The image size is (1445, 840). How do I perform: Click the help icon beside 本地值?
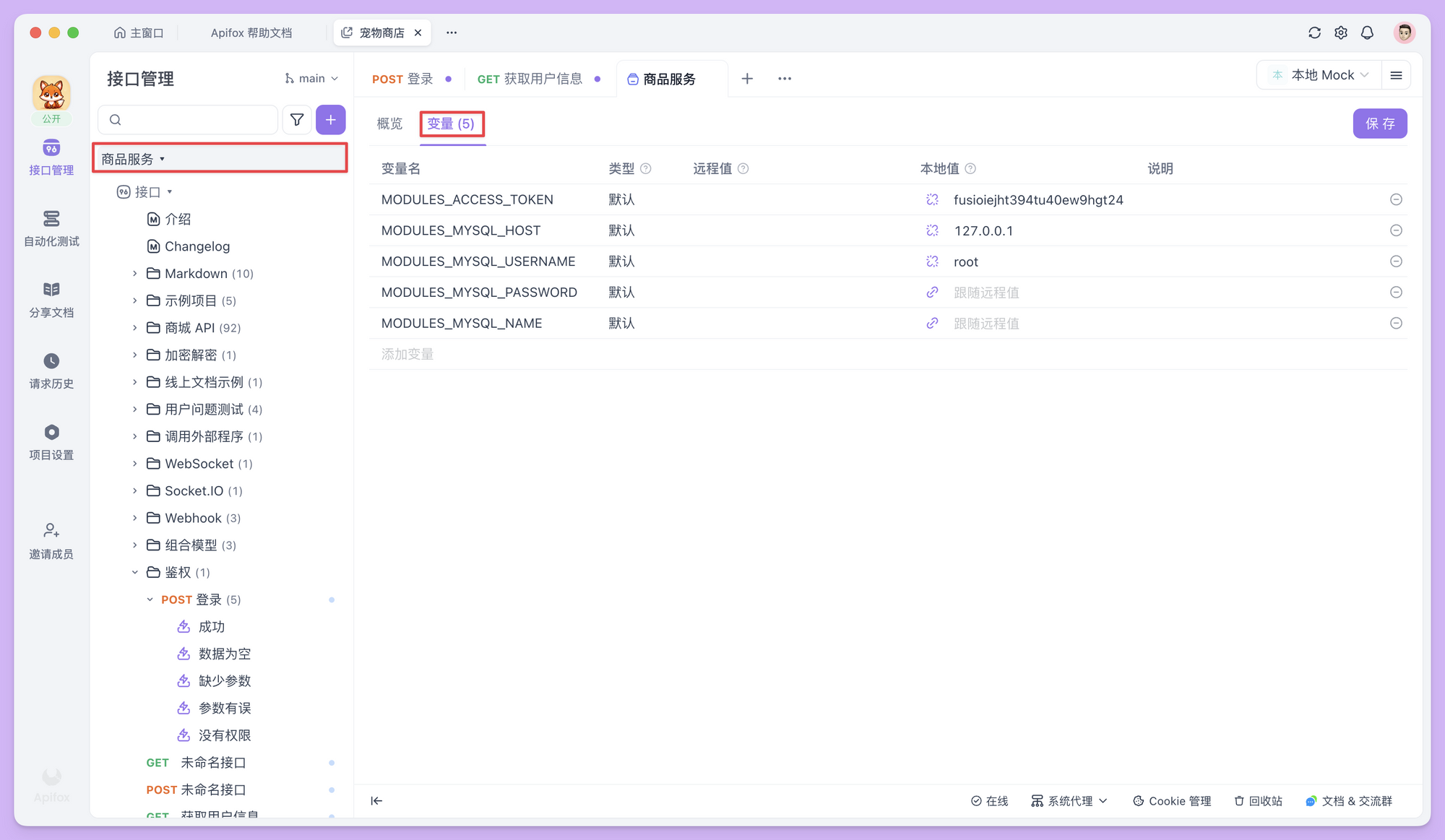(970, 168)
